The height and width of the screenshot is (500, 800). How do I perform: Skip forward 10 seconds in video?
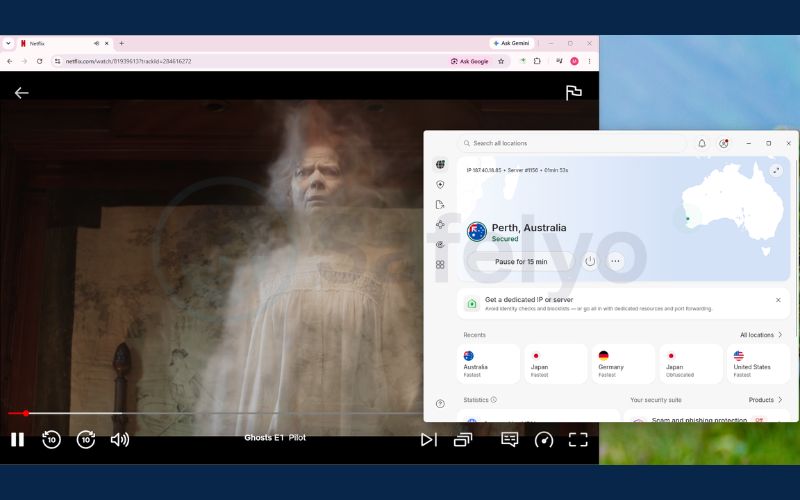point(86,439)
